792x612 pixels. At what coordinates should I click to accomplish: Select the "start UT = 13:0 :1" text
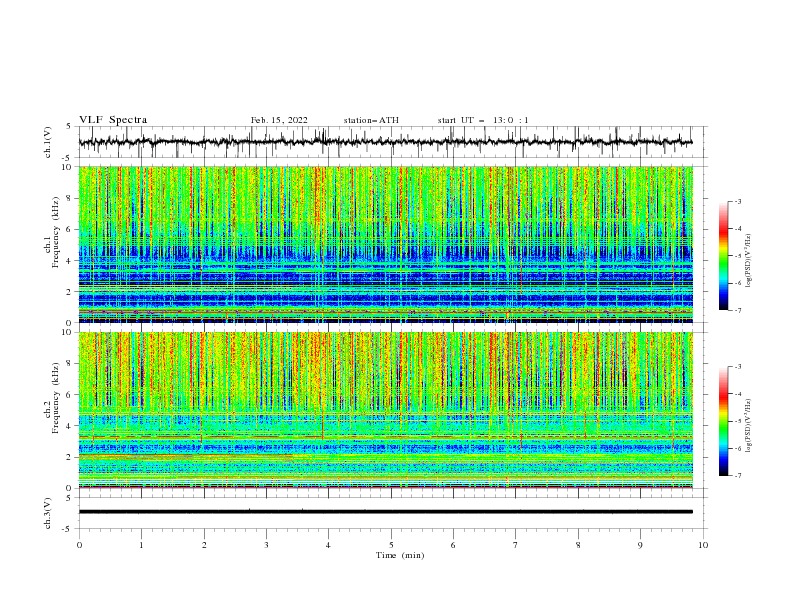point(483,120)
